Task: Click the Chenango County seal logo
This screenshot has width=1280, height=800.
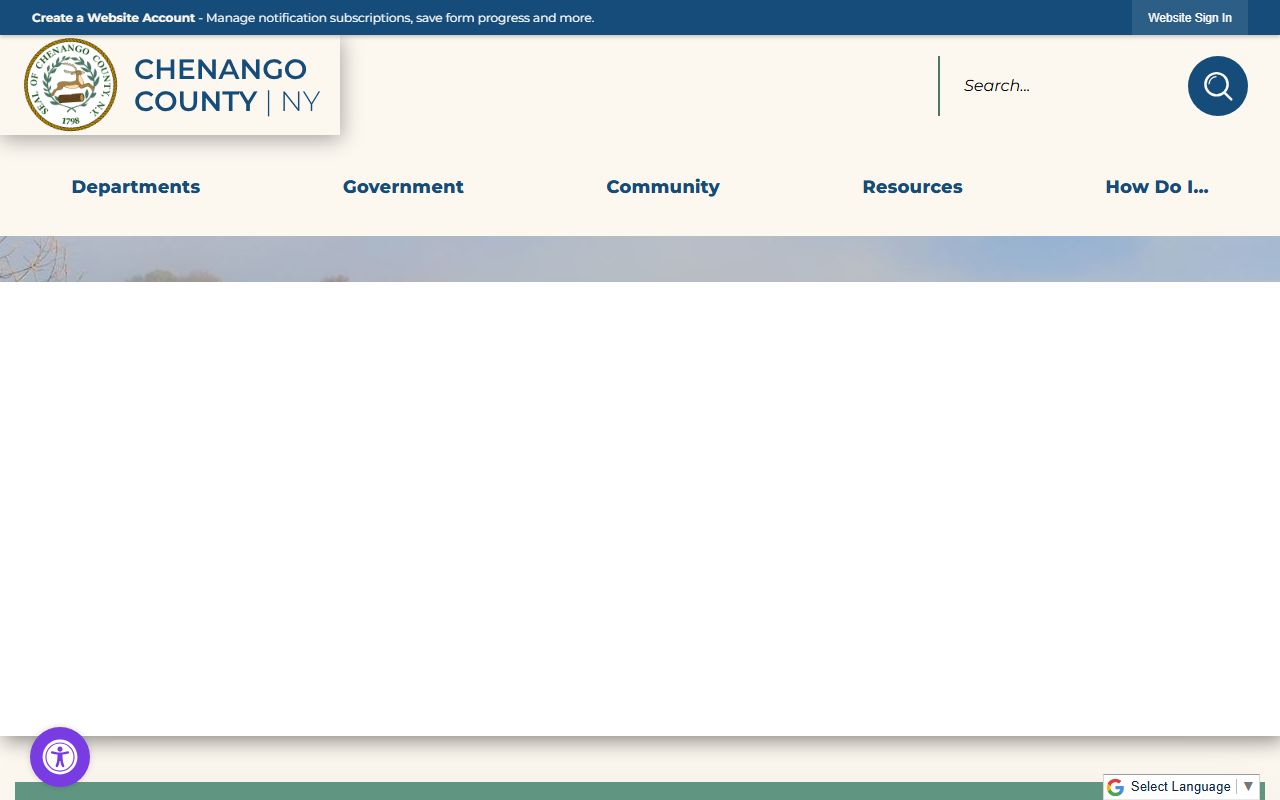Action: click(70, 85)
